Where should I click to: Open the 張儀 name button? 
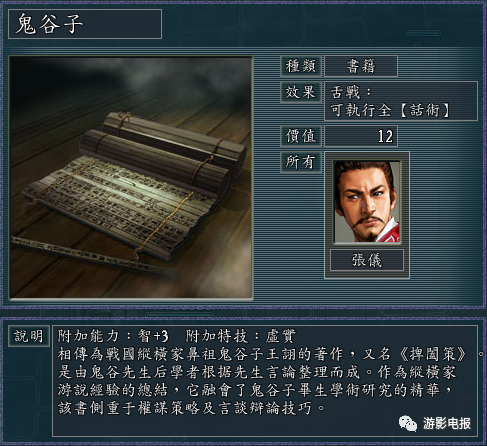click(x=367, y=260)
